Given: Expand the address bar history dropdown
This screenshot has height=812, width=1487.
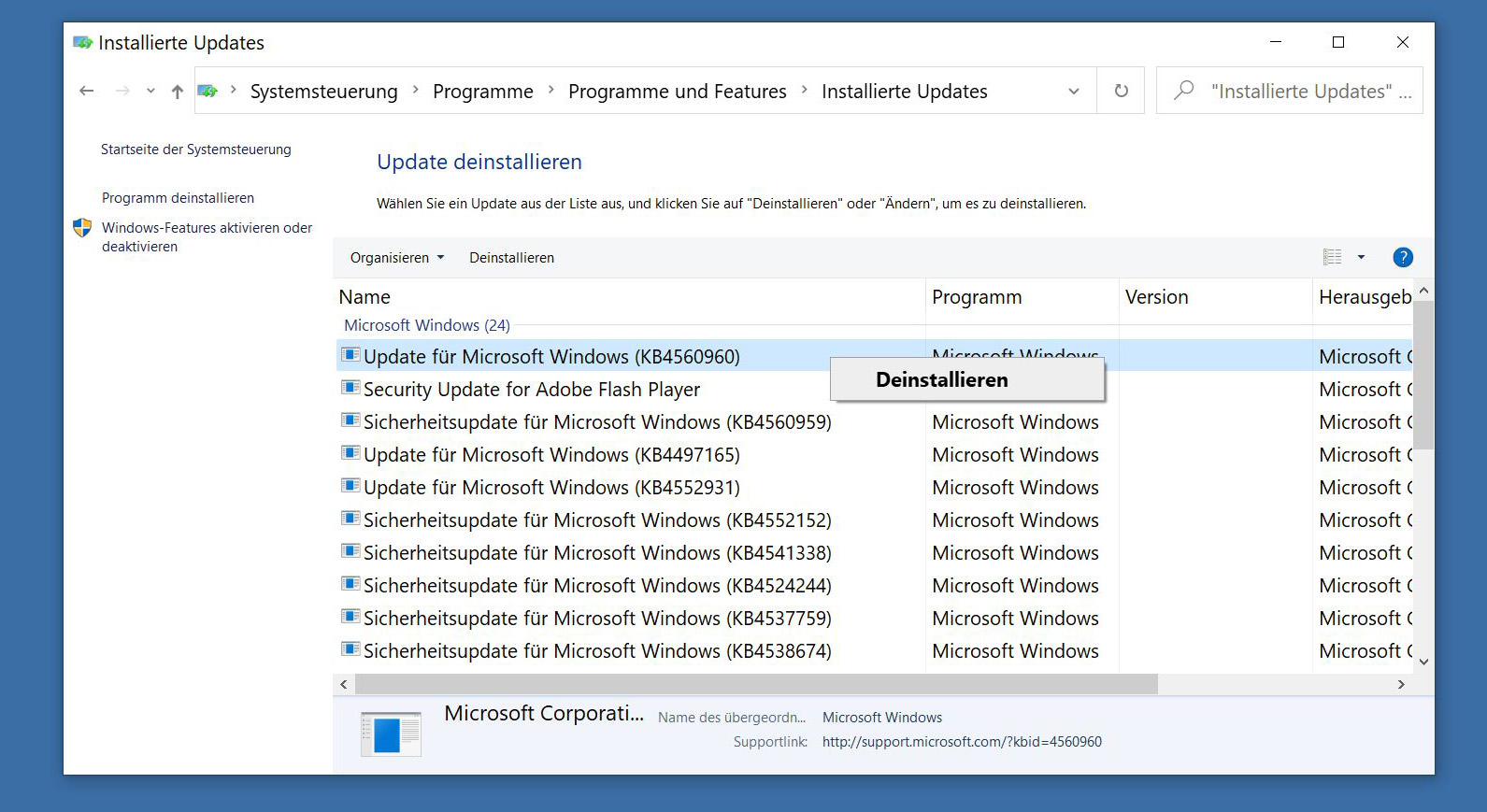Looking at the screenshot, I should 1073,91.
